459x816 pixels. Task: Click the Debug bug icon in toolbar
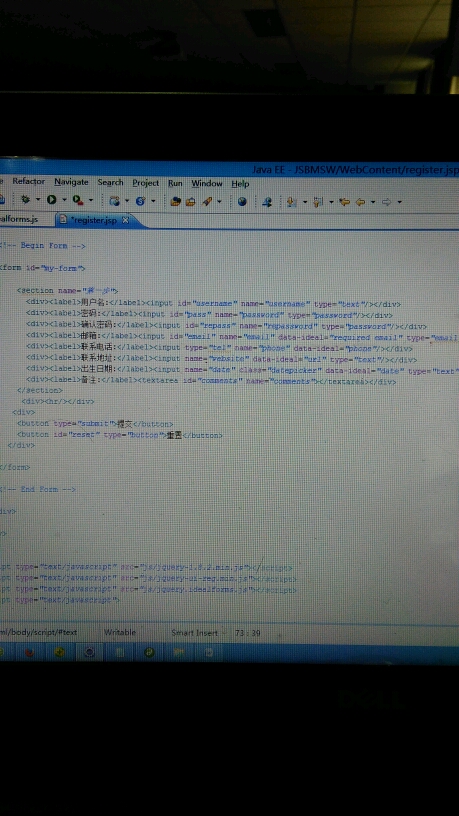(x=26, y=200)
